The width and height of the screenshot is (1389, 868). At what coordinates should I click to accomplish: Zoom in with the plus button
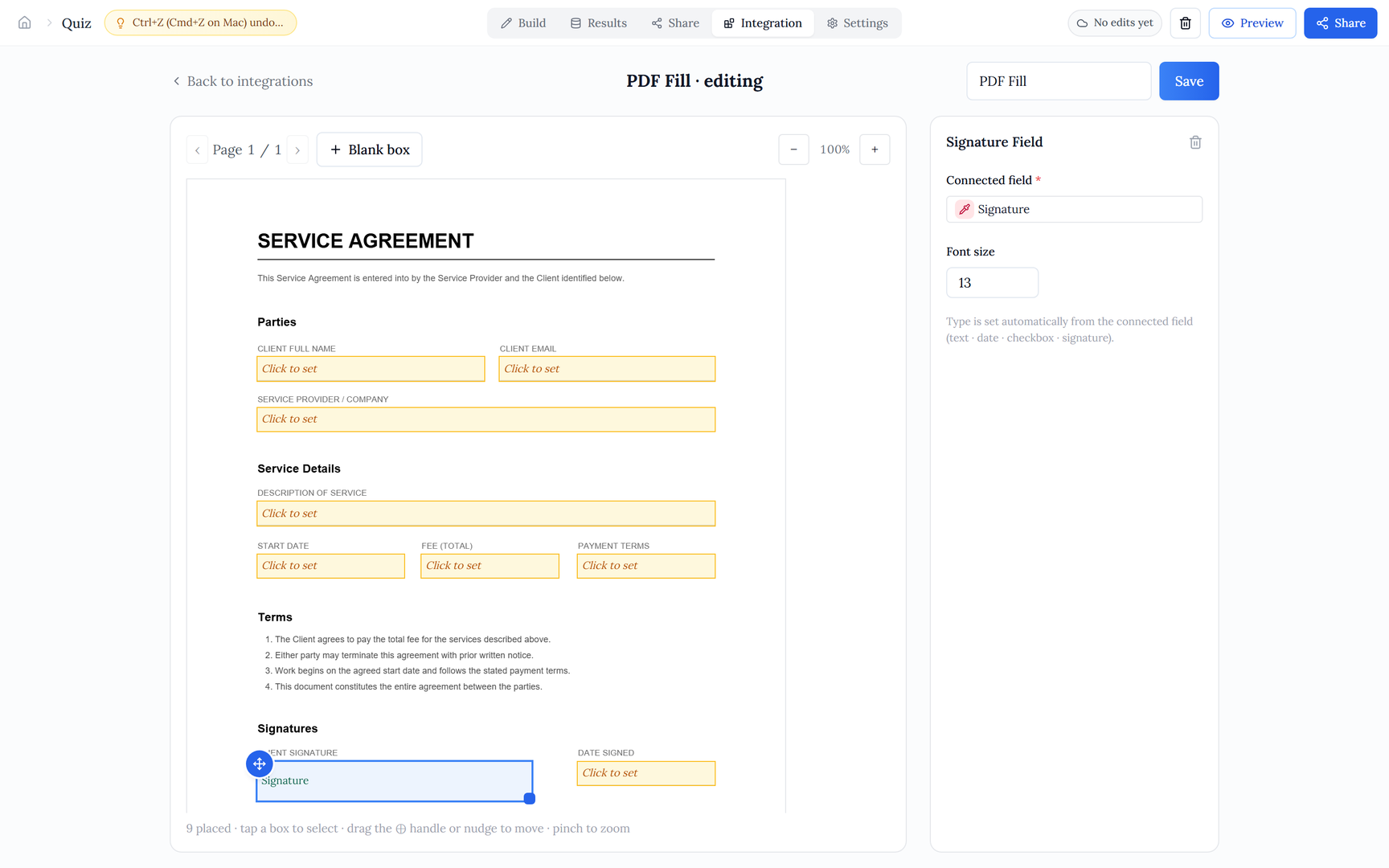point(875,149)
